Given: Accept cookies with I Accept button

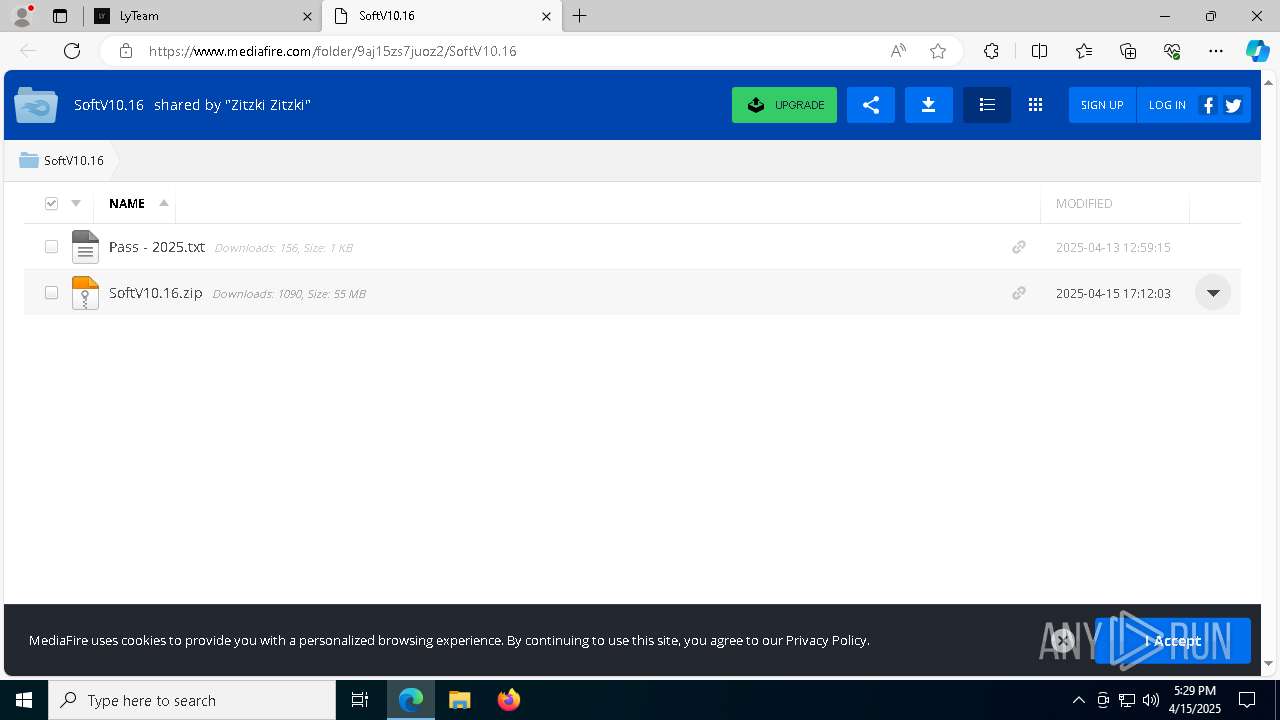Looking at the screenshot, I should pyautogui.click(x=1172, y=641).
